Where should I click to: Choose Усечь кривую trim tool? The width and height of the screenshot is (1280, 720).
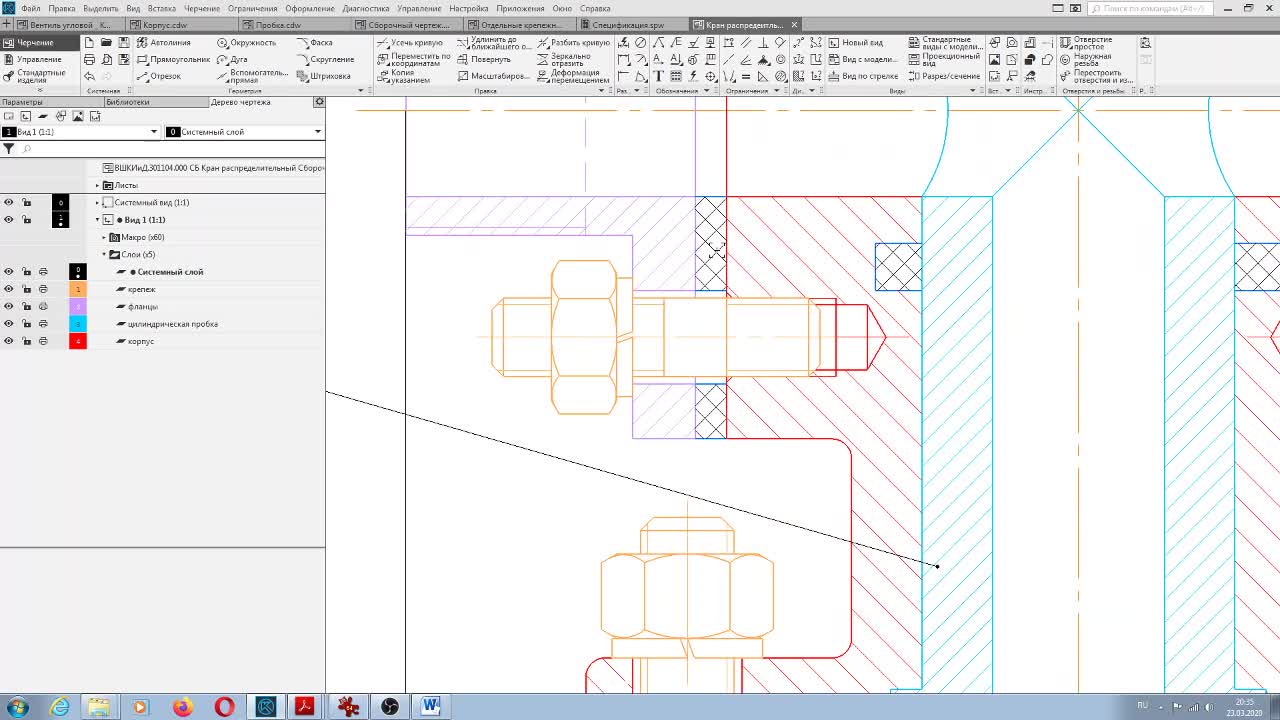[x=409, y=43]
